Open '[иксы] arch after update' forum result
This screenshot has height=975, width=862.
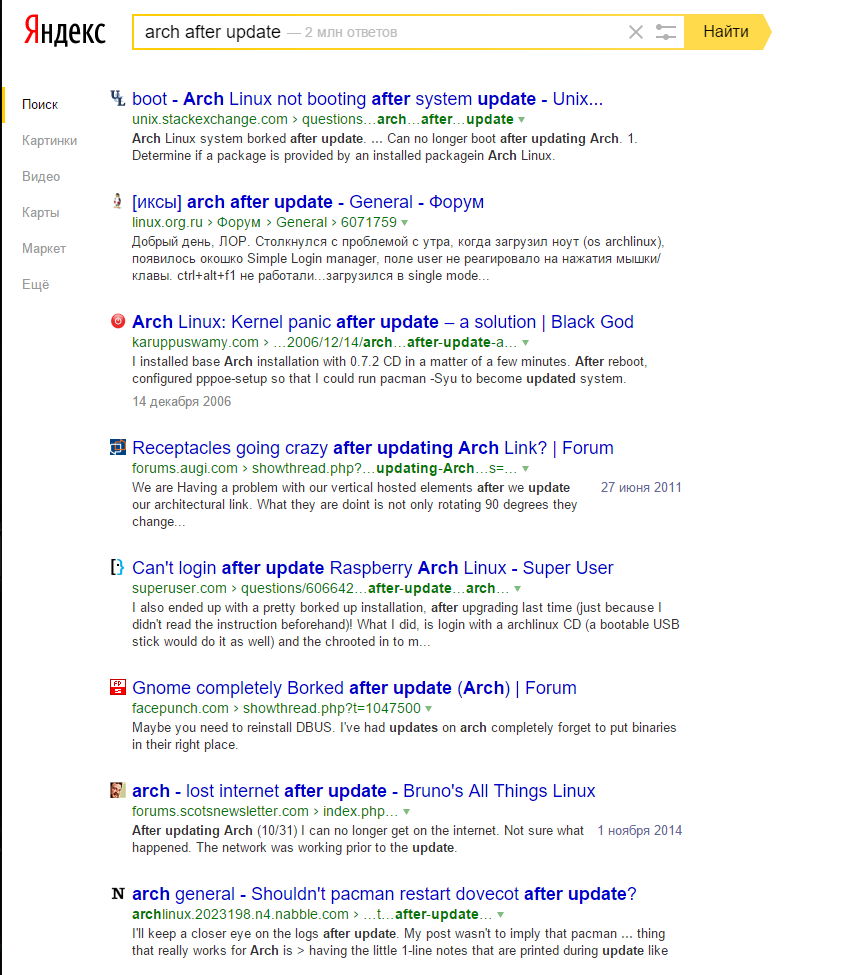307,202
